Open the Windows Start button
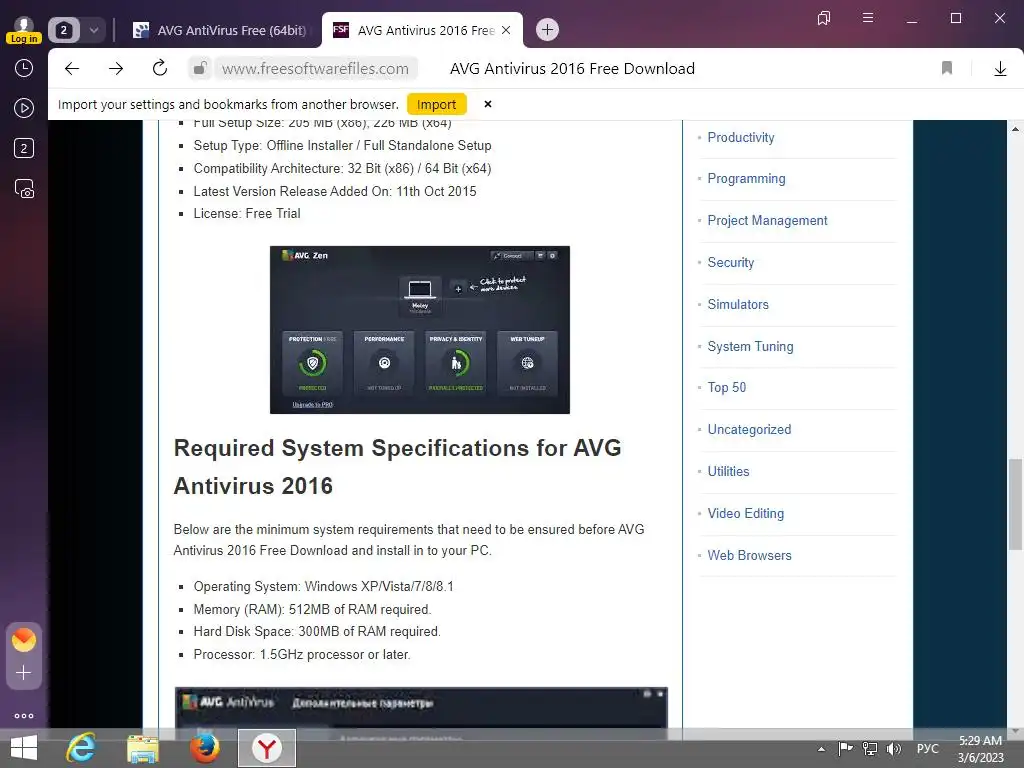 pyautogui.click(x=24, y=748)
